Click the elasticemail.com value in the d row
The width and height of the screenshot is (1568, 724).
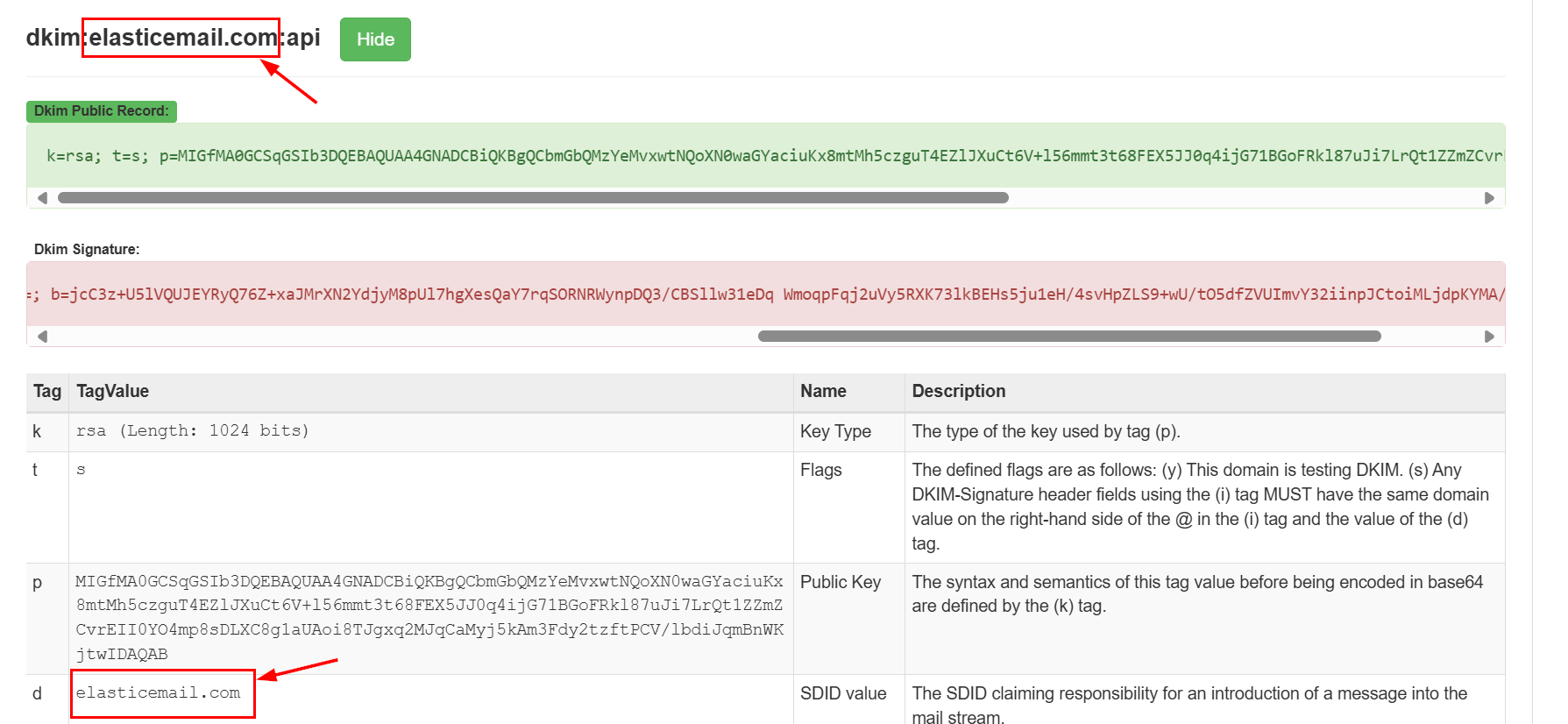coord(158,693)
